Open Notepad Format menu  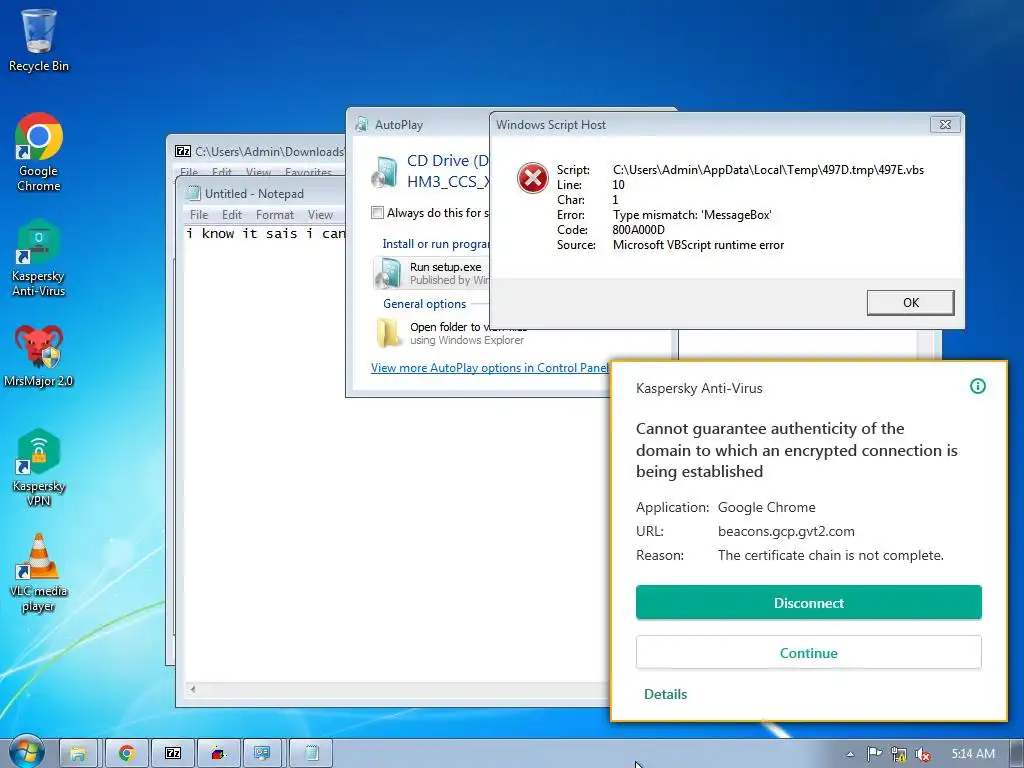coord(275,215)
